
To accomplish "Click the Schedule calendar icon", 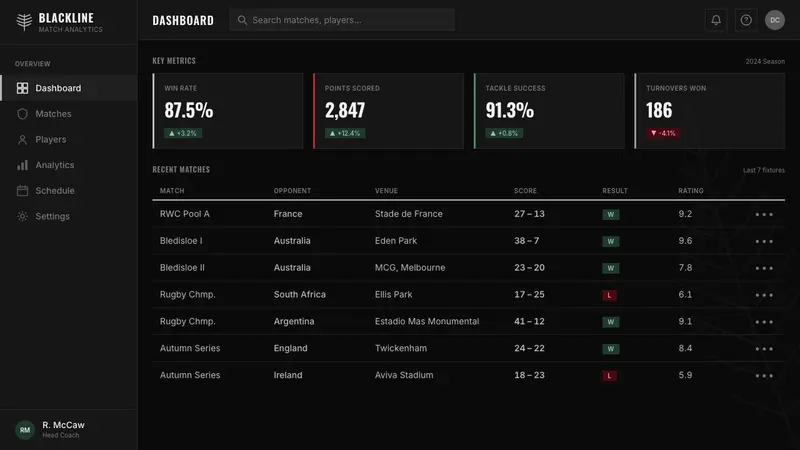I will (x=22, y=191).
